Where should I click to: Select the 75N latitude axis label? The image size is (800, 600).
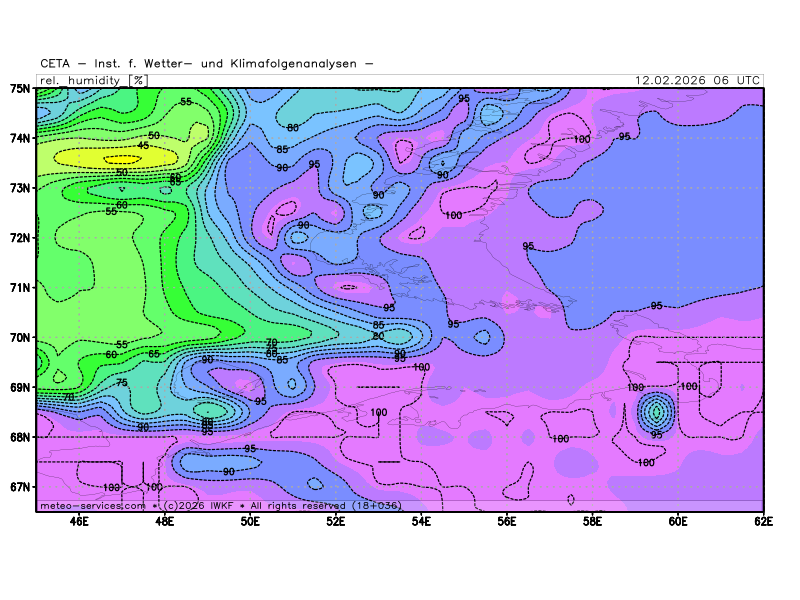(x=20, y=88)
